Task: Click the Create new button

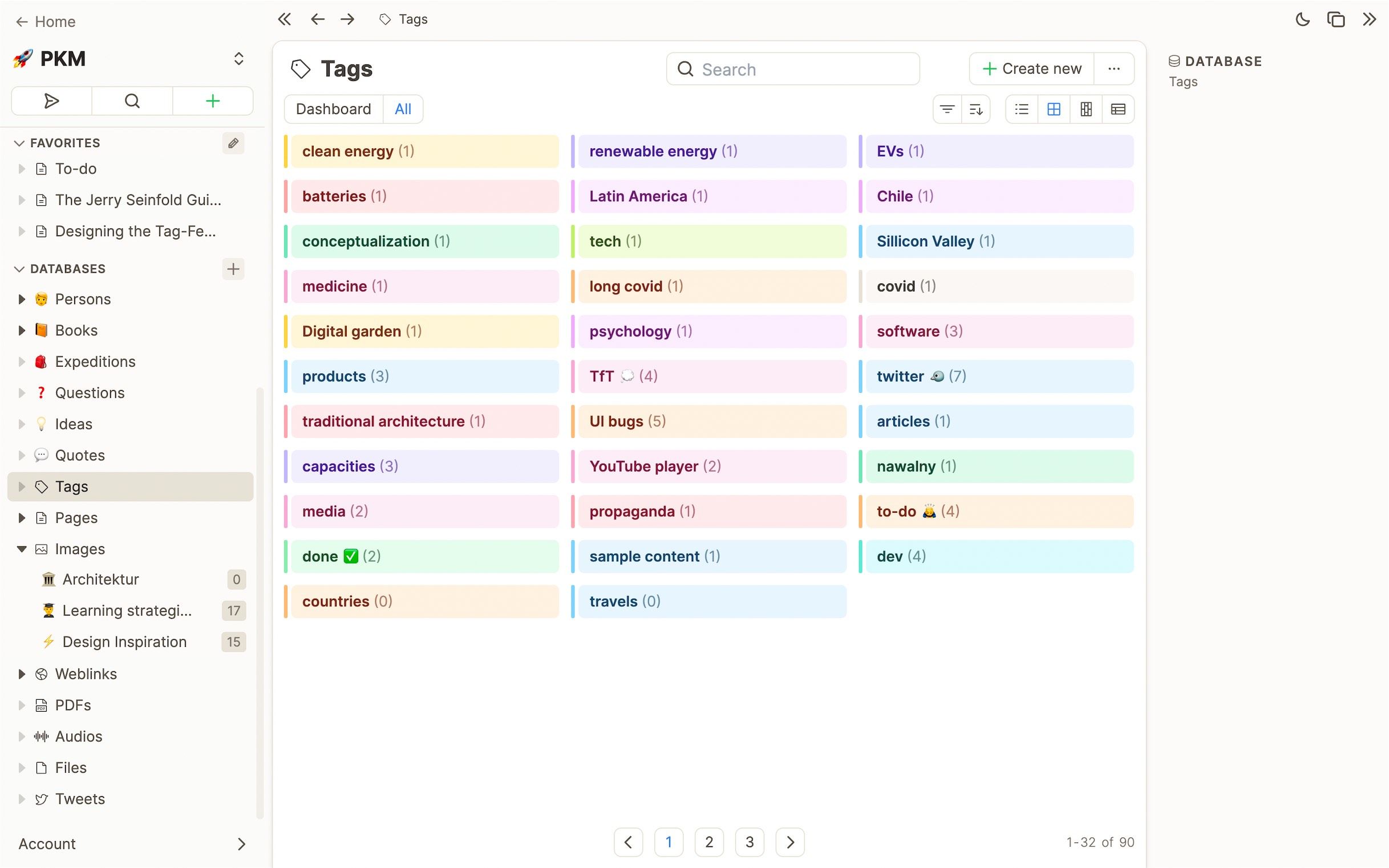Action: 1031,69
